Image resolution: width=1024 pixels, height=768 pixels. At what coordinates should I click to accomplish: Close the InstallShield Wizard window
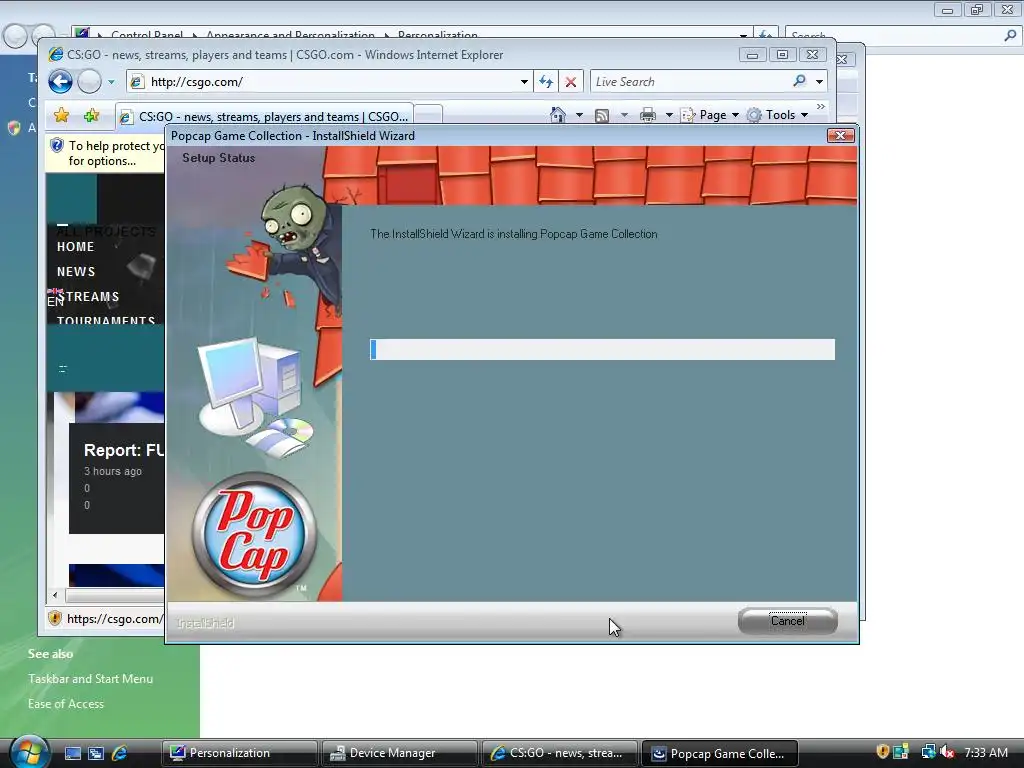pyautogui.click(x=840, y=135)
